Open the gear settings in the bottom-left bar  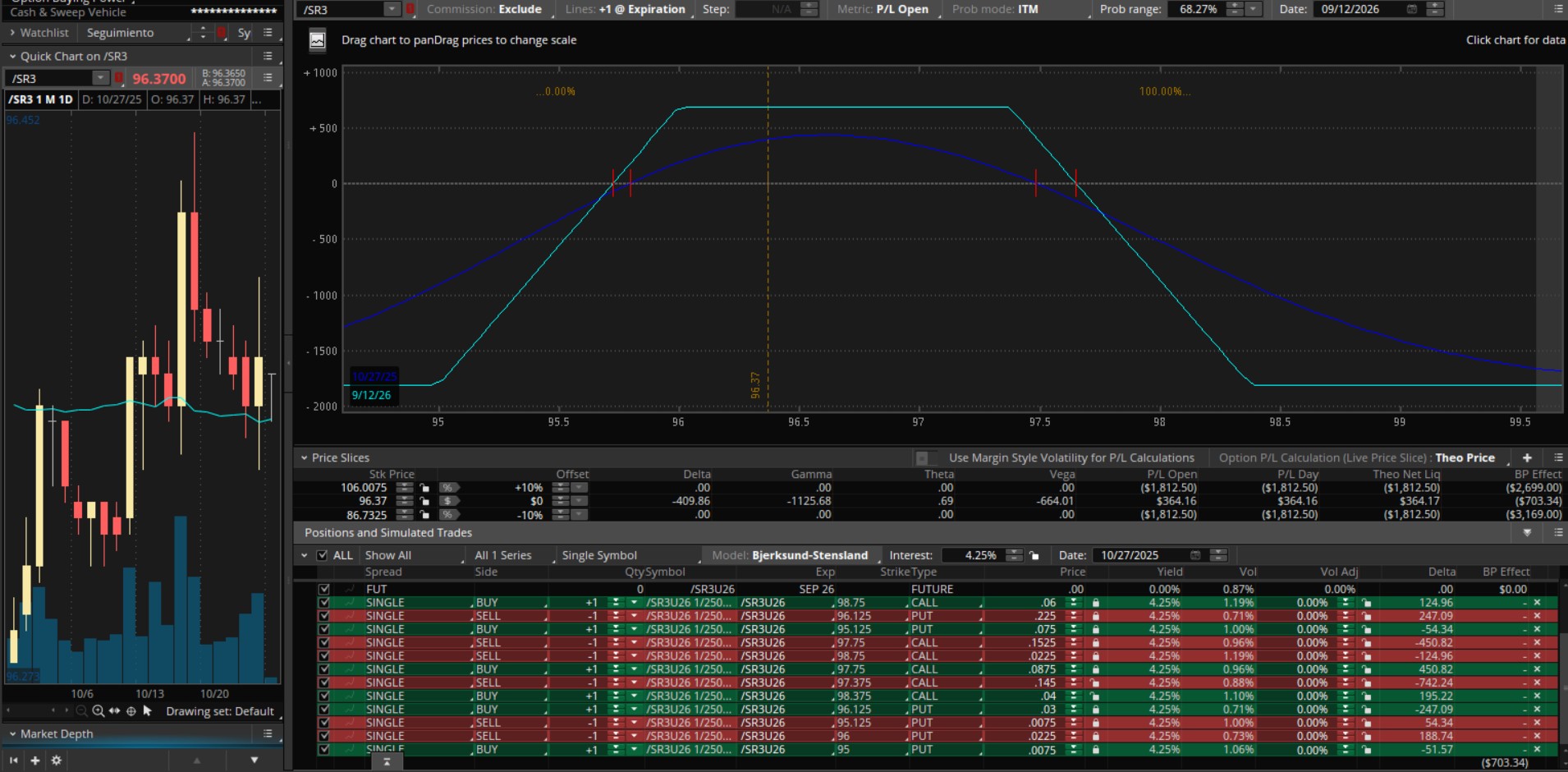56,761
